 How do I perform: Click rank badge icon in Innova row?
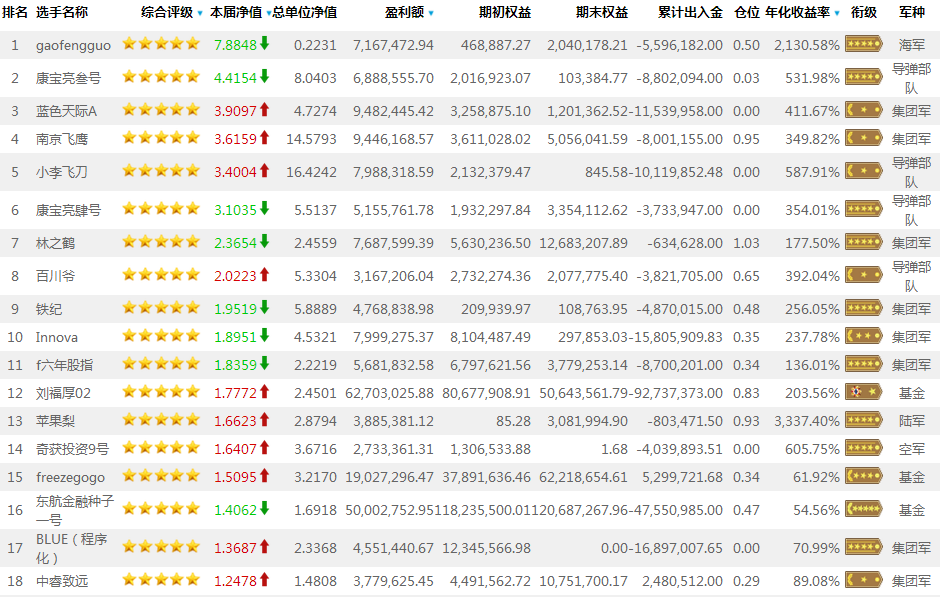point(863,336)
